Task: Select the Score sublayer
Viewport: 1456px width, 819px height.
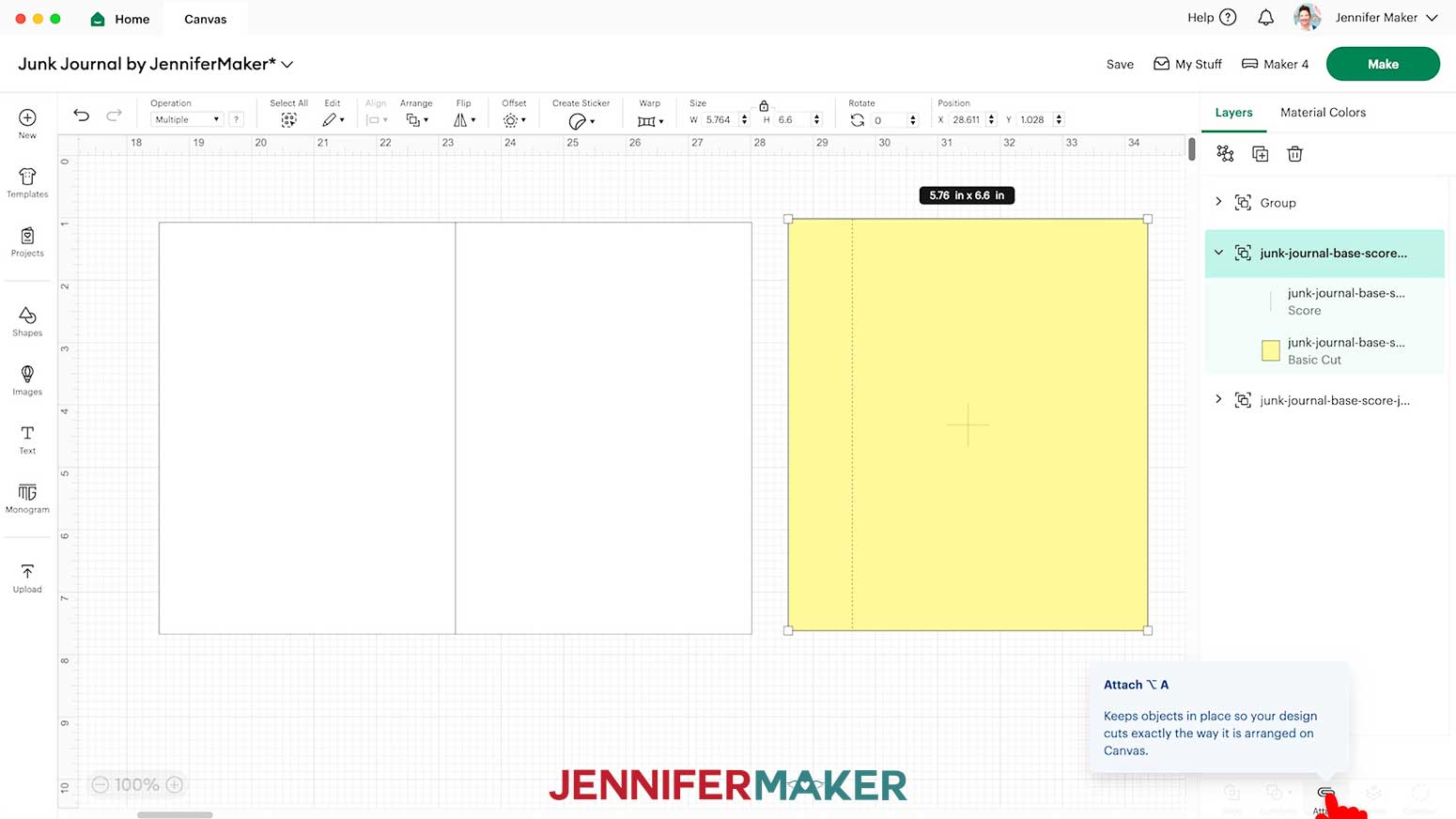Action: 1324,301
